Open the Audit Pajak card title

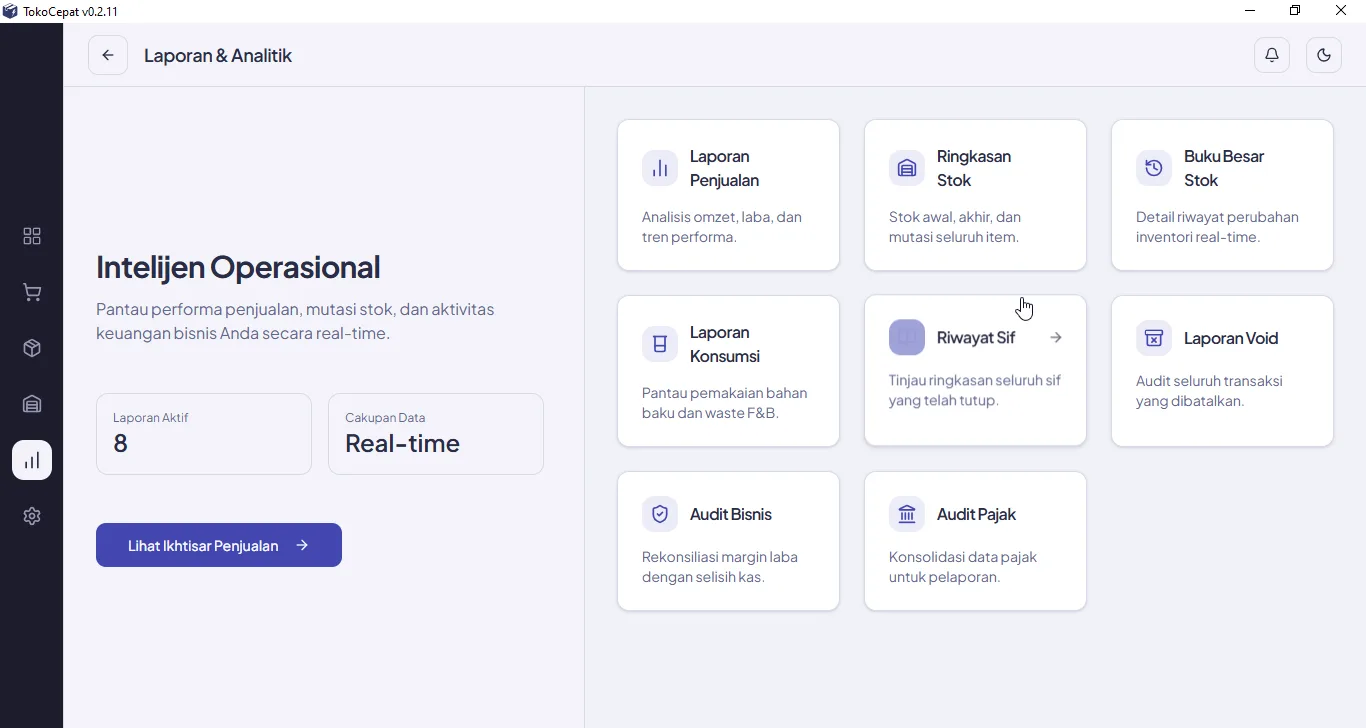tap(976, 514)
